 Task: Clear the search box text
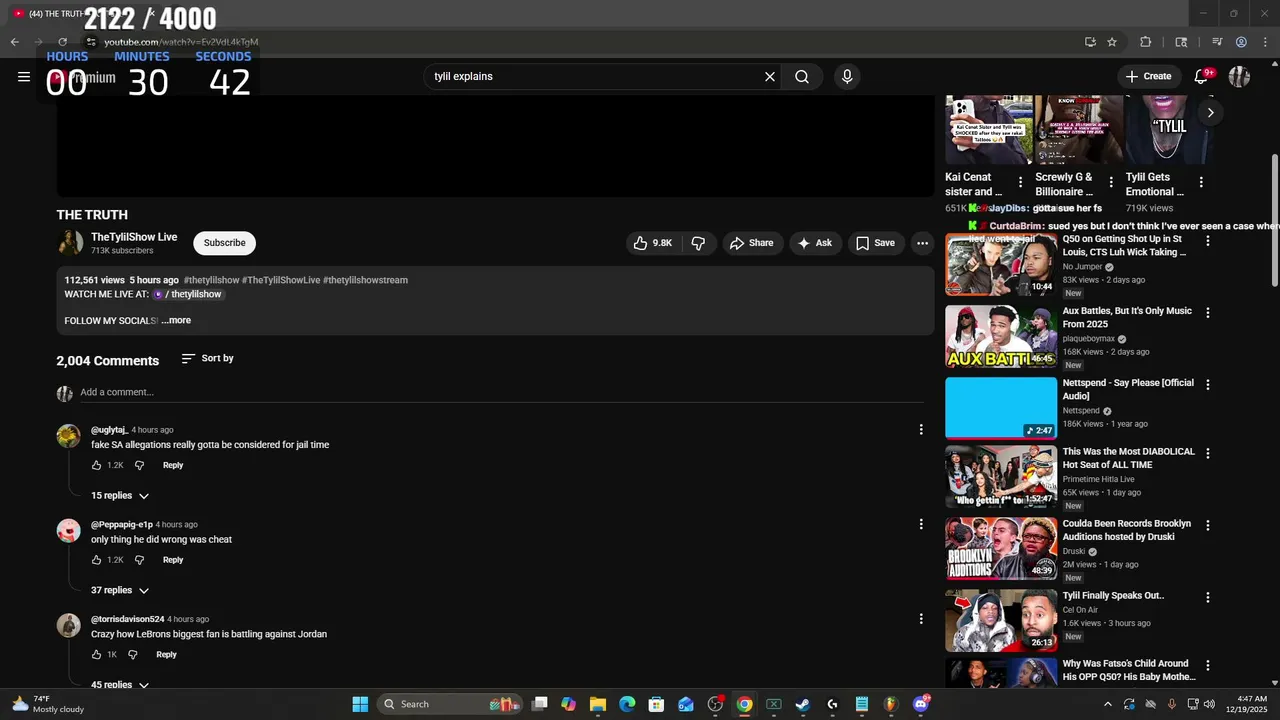[770, 76]
